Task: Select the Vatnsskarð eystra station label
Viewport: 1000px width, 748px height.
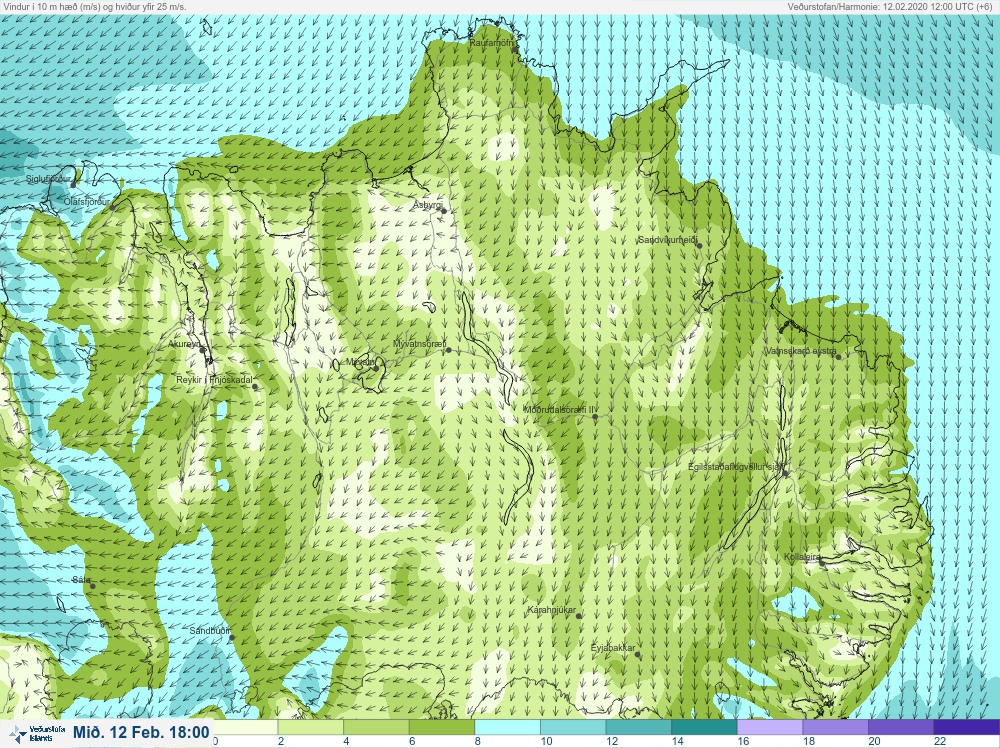Action: coord(801,351)
